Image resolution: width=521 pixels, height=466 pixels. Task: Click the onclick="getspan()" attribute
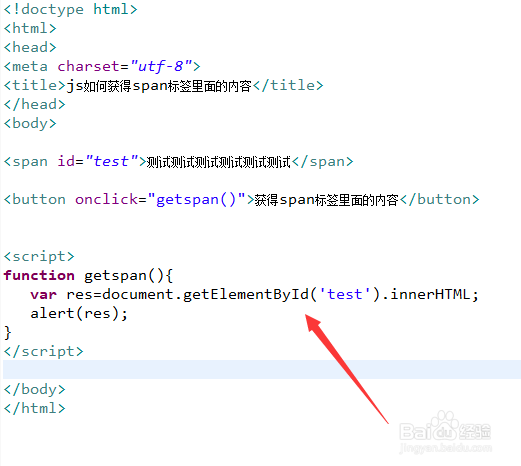[x=160, y=200]
